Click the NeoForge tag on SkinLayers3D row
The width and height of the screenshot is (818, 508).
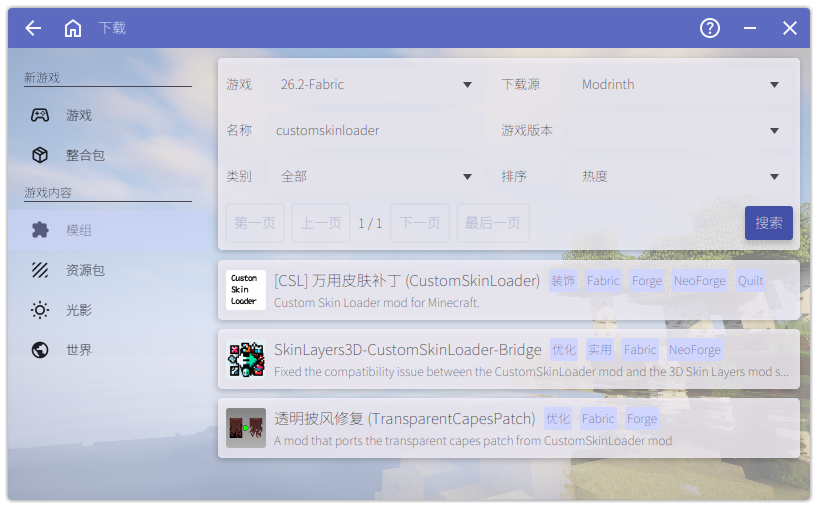[695, 349]
